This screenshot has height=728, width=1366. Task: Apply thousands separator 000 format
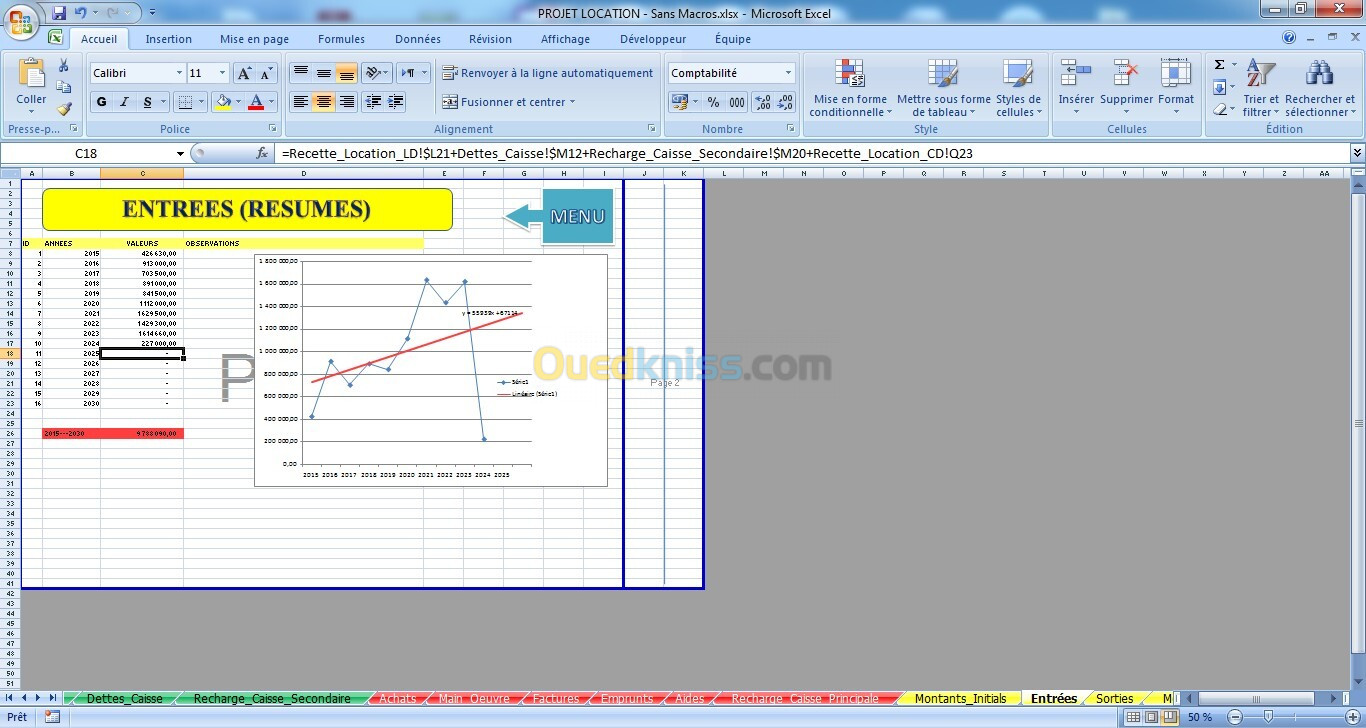point(737,102)
